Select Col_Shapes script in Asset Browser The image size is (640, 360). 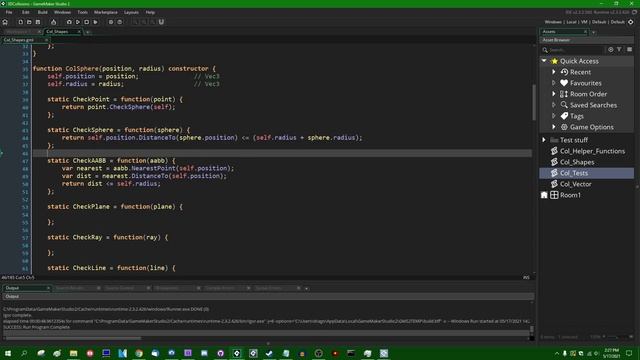tap(587, 162)
